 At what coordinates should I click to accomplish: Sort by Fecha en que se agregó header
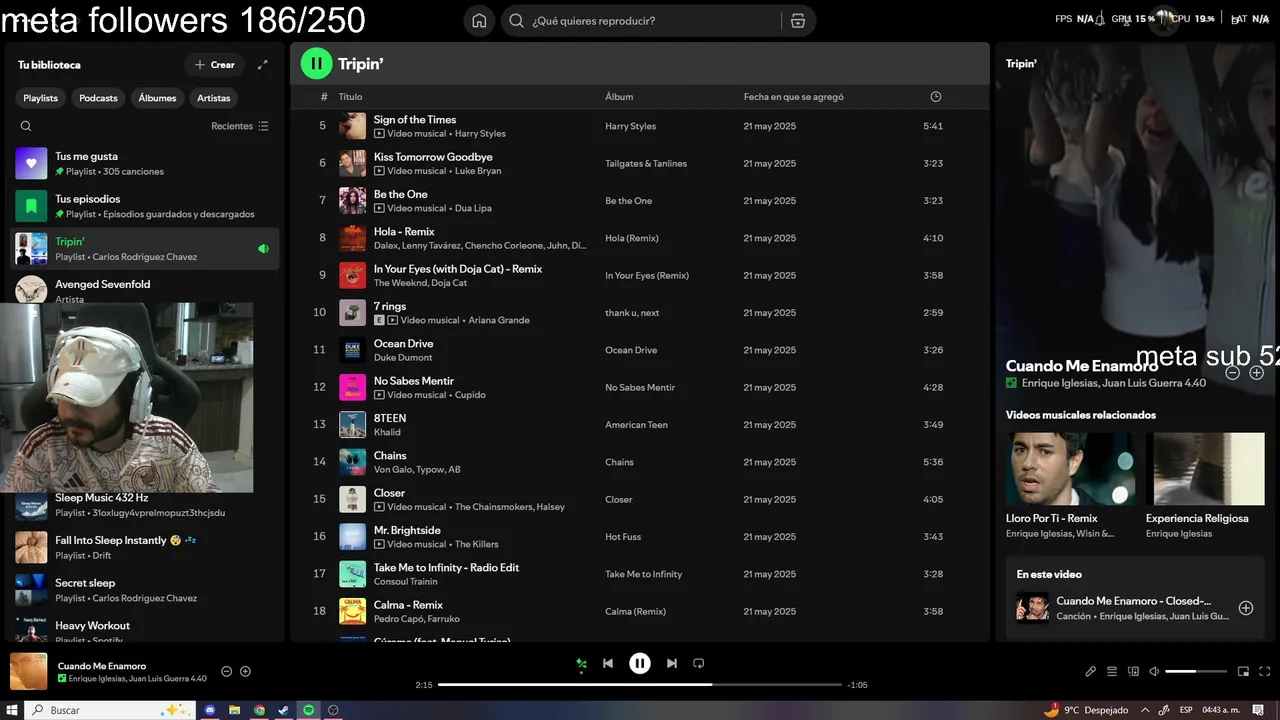coord(794,97)
